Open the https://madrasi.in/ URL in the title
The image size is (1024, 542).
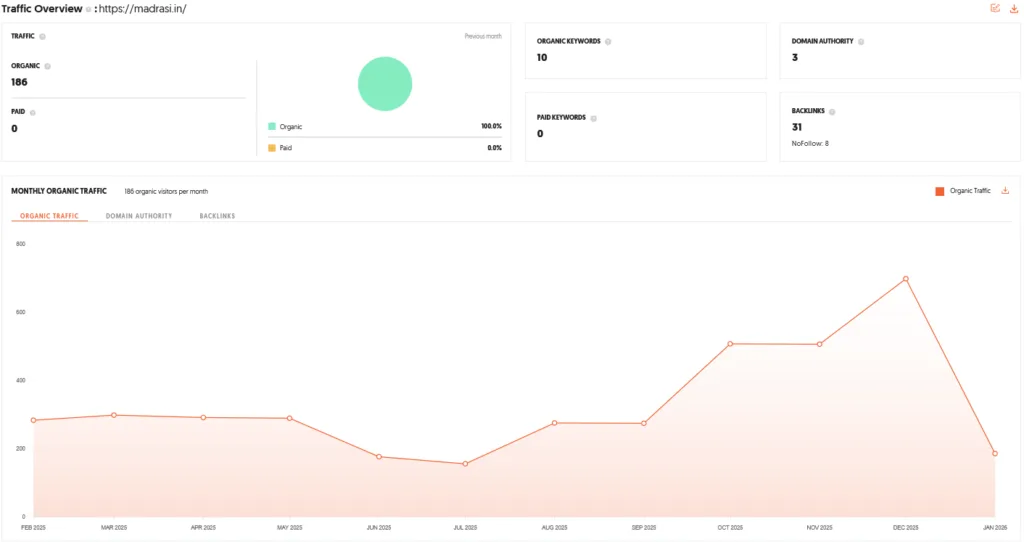click(142, 9)
